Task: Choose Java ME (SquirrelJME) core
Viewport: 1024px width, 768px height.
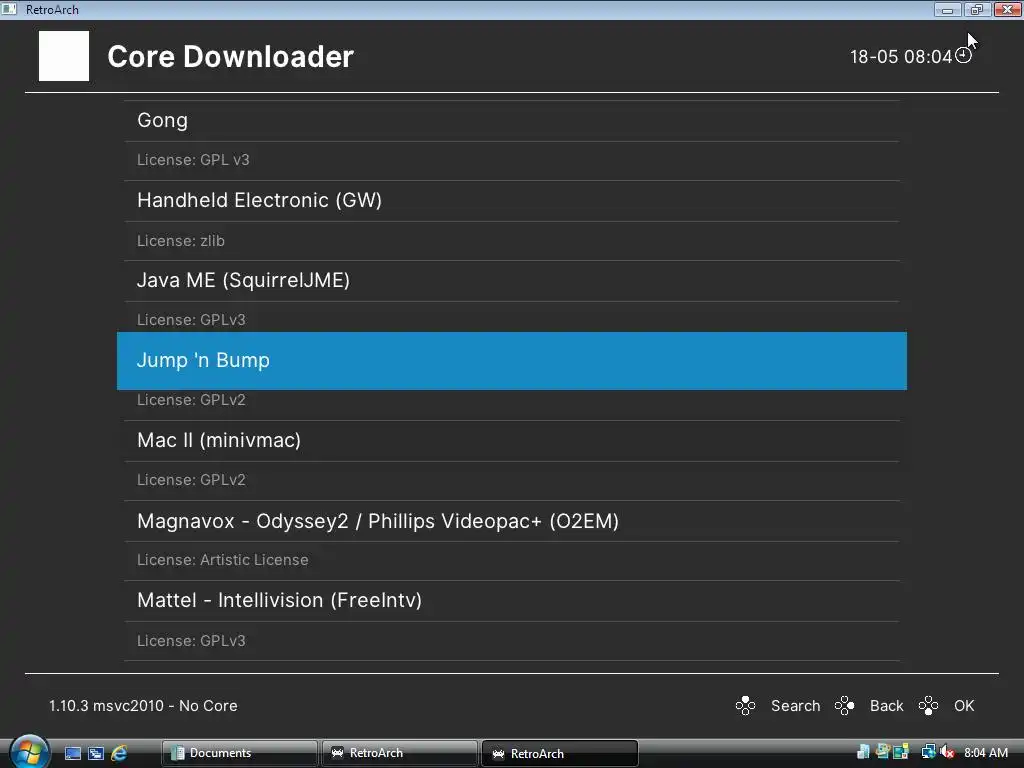Action: point(511,281)
